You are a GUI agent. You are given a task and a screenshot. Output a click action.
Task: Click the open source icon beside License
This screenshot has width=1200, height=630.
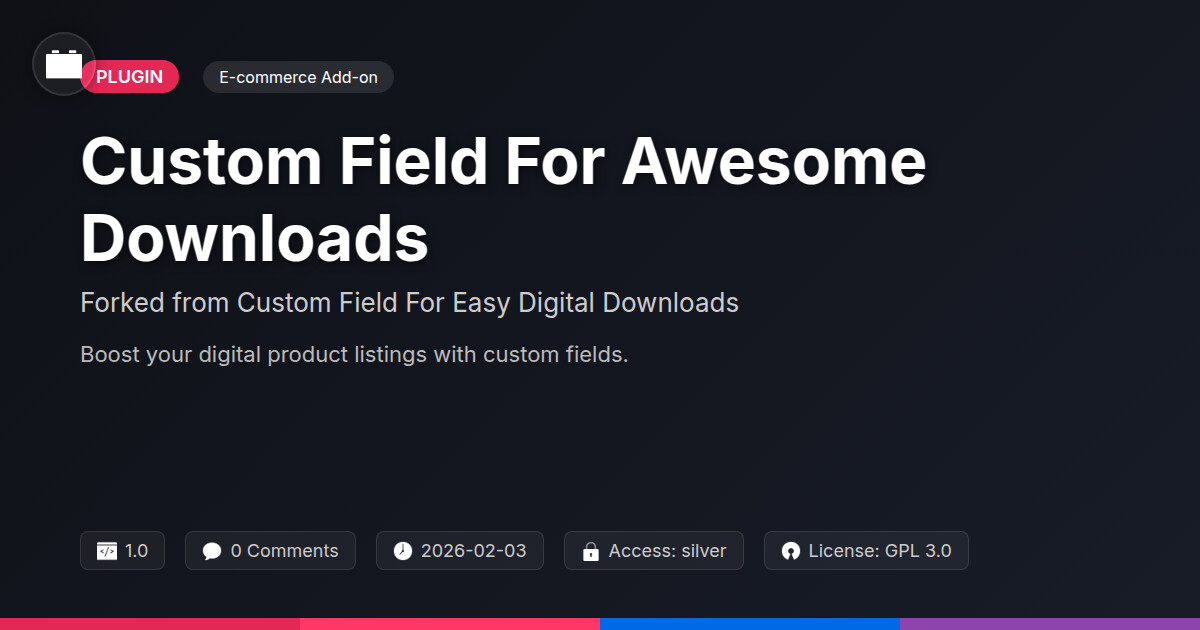click(x=791, y=551)
